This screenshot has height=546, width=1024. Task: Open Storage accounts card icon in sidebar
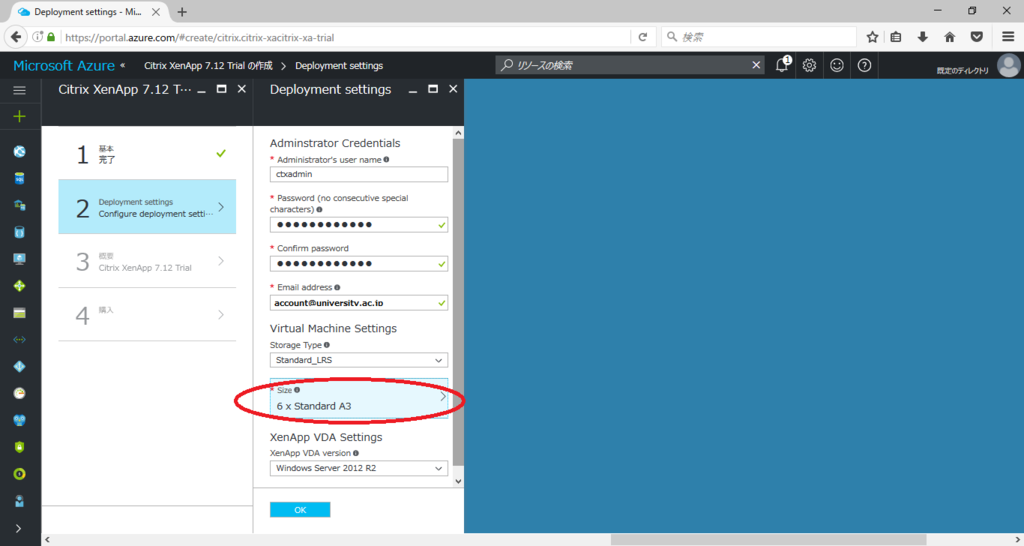point(20,313)
